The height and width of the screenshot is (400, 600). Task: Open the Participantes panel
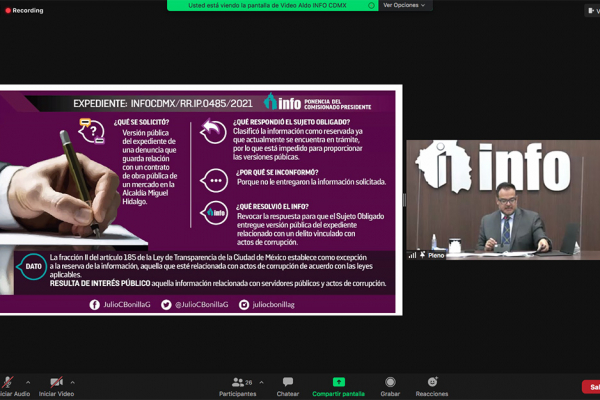click(238, 387)
